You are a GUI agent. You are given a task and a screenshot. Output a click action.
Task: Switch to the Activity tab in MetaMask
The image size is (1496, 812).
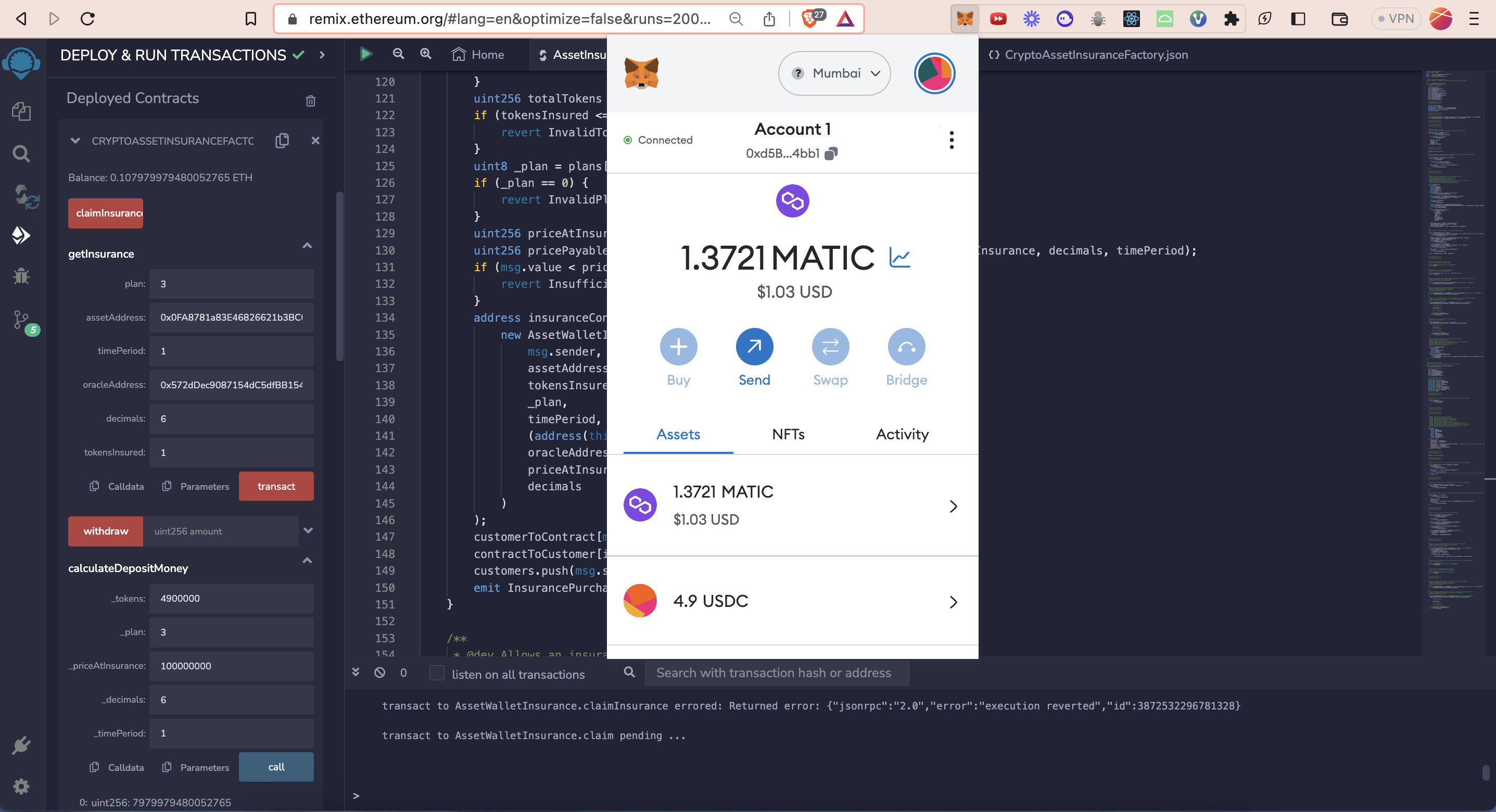coord(902,435)
